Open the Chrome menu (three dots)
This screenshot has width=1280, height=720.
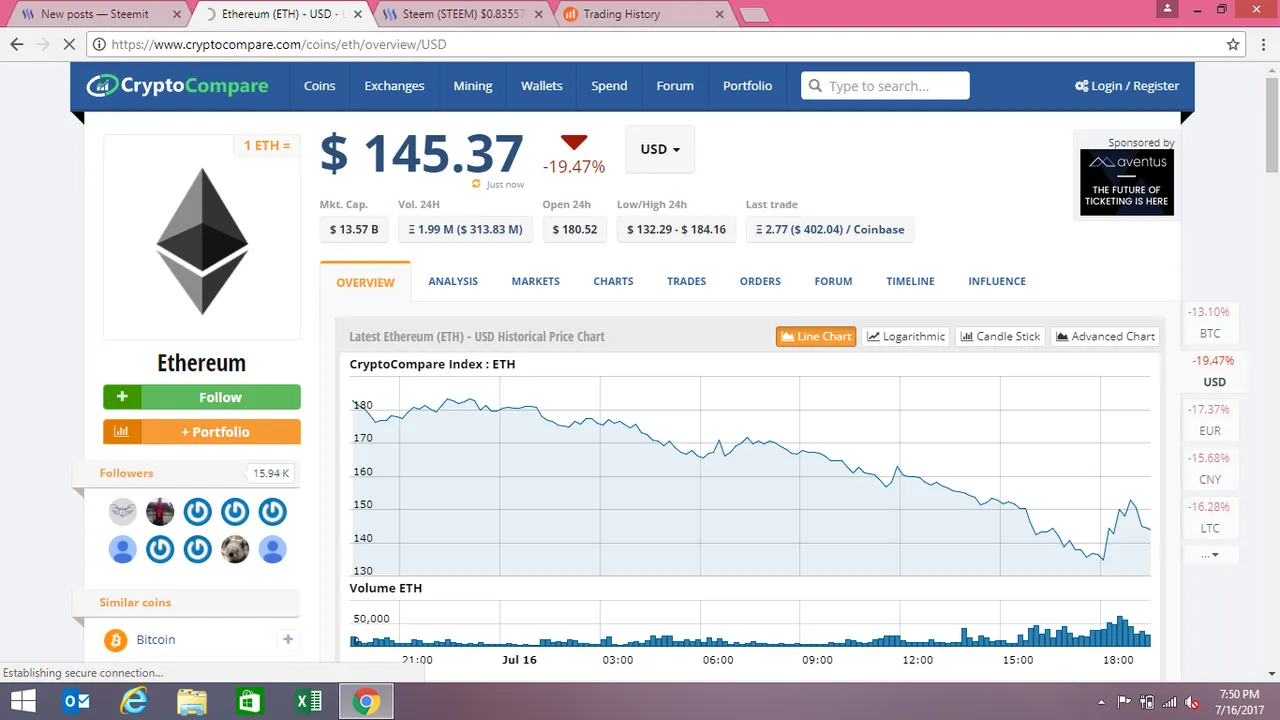click(x=1264, y=44)
